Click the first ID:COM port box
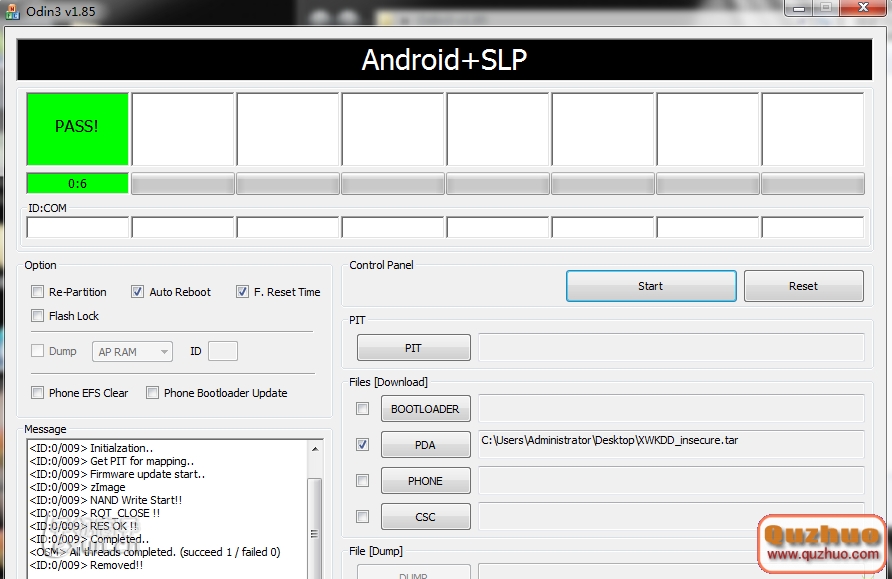 tap(78, 228)
